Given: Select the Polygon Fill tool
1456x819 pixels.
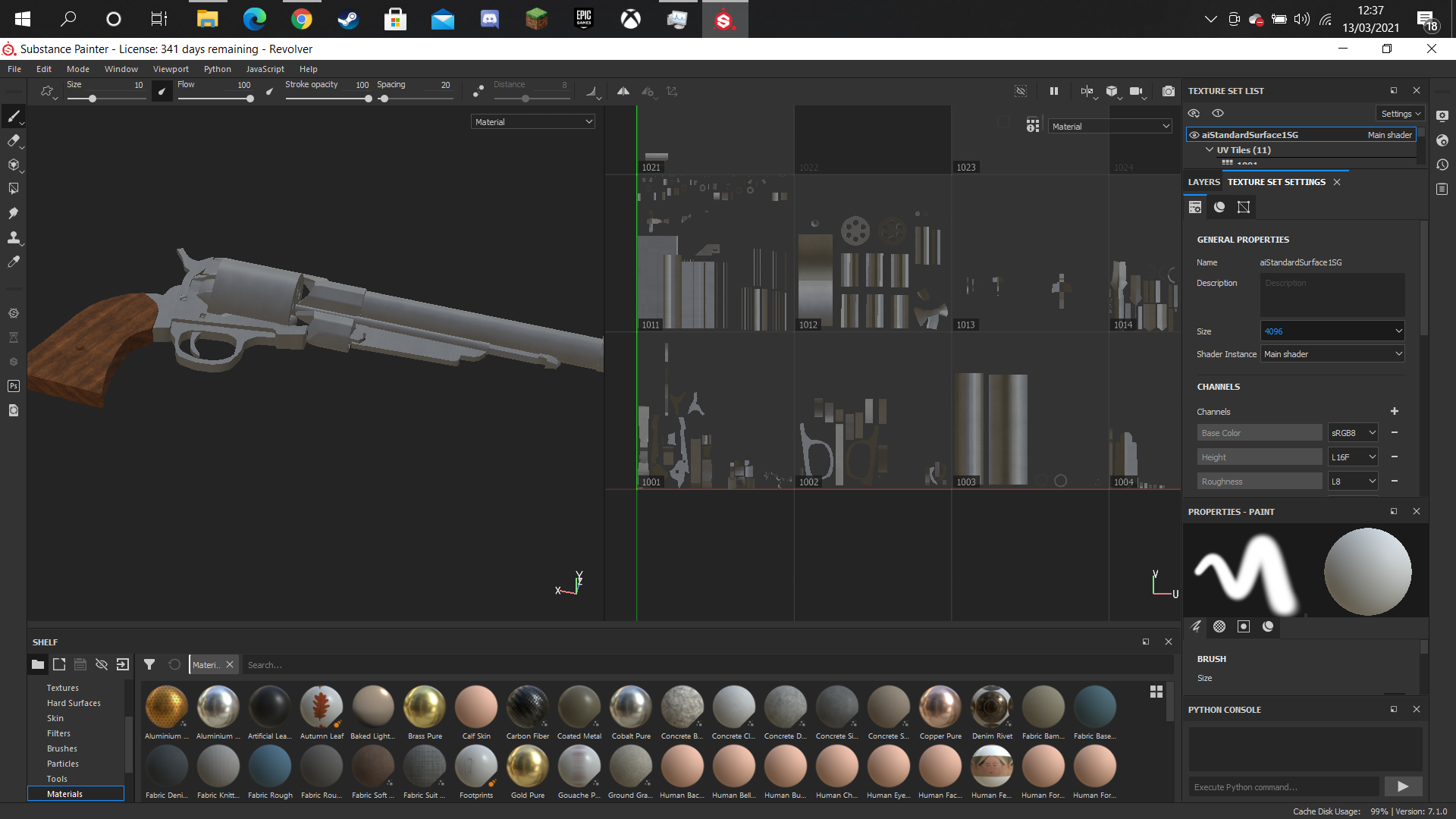Looking at the screenshot, I should click(x=13, y=189).
